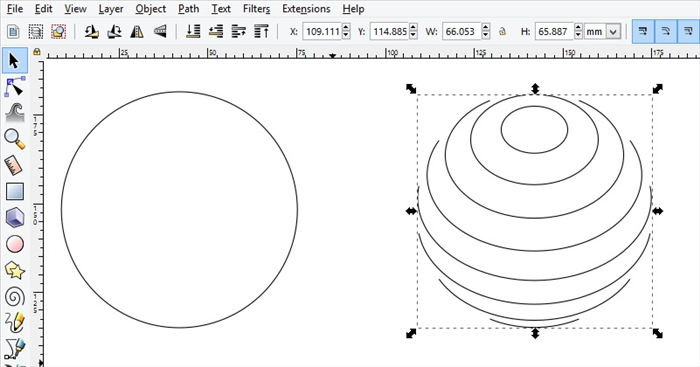Image resolution: width=700 pixels, height=367 pixels.
Task: Raise selection one step
Action: click(238, 32)
